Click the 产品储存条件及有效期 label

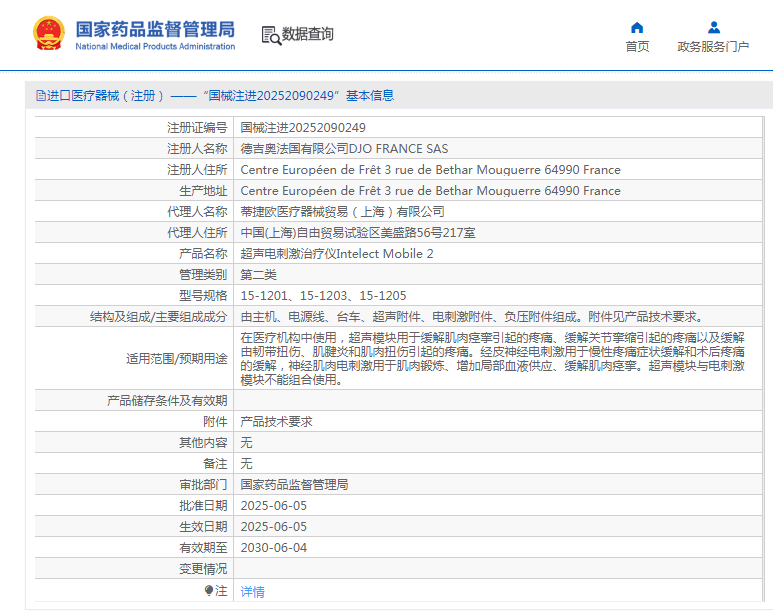[167, 401]
